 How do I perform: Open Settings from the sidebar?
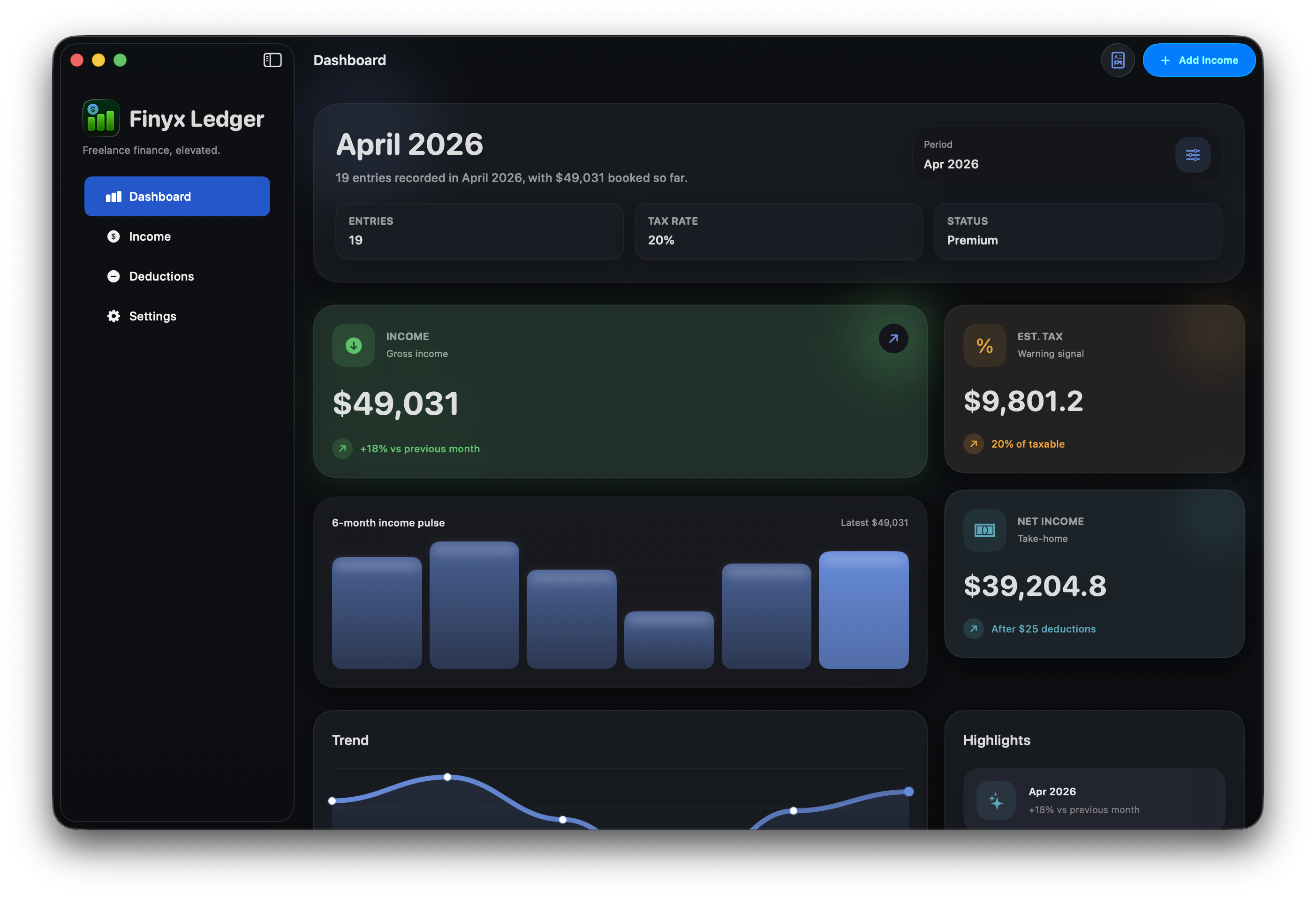click(x=177, y=316)
